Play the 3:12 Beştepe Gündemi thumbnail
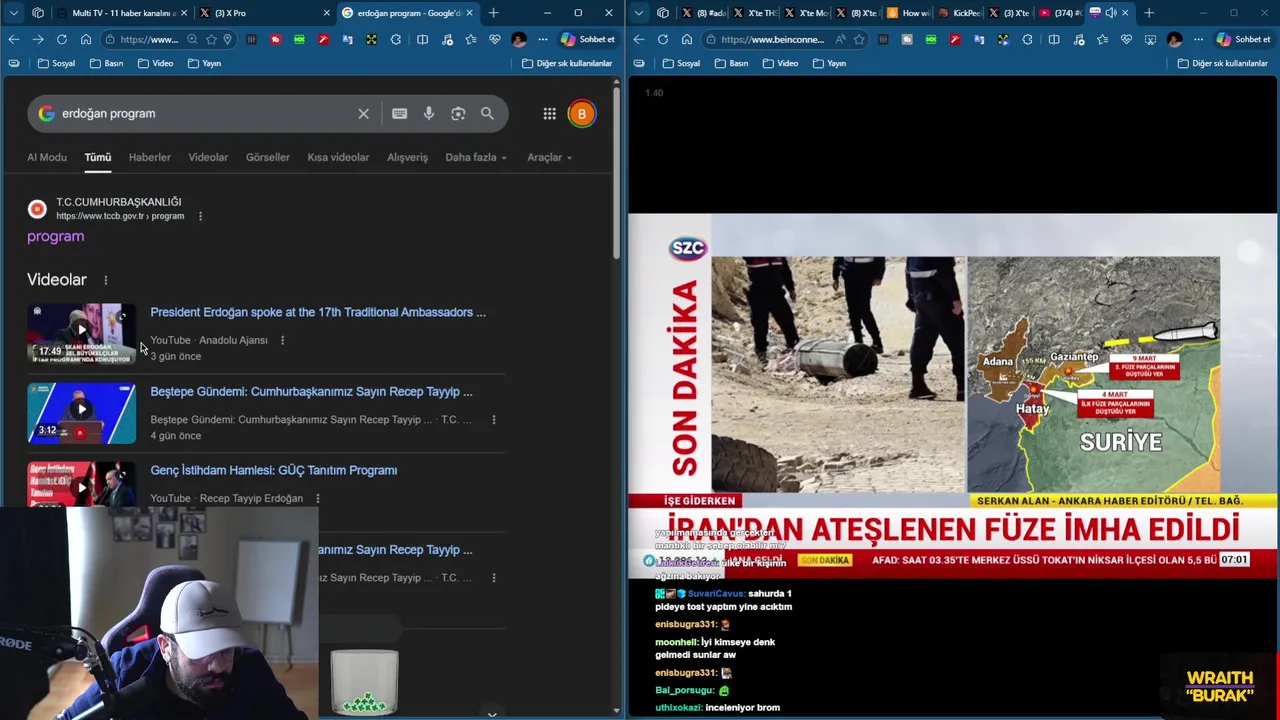Screen dimensions: 1280x720 tap(82, 413)
